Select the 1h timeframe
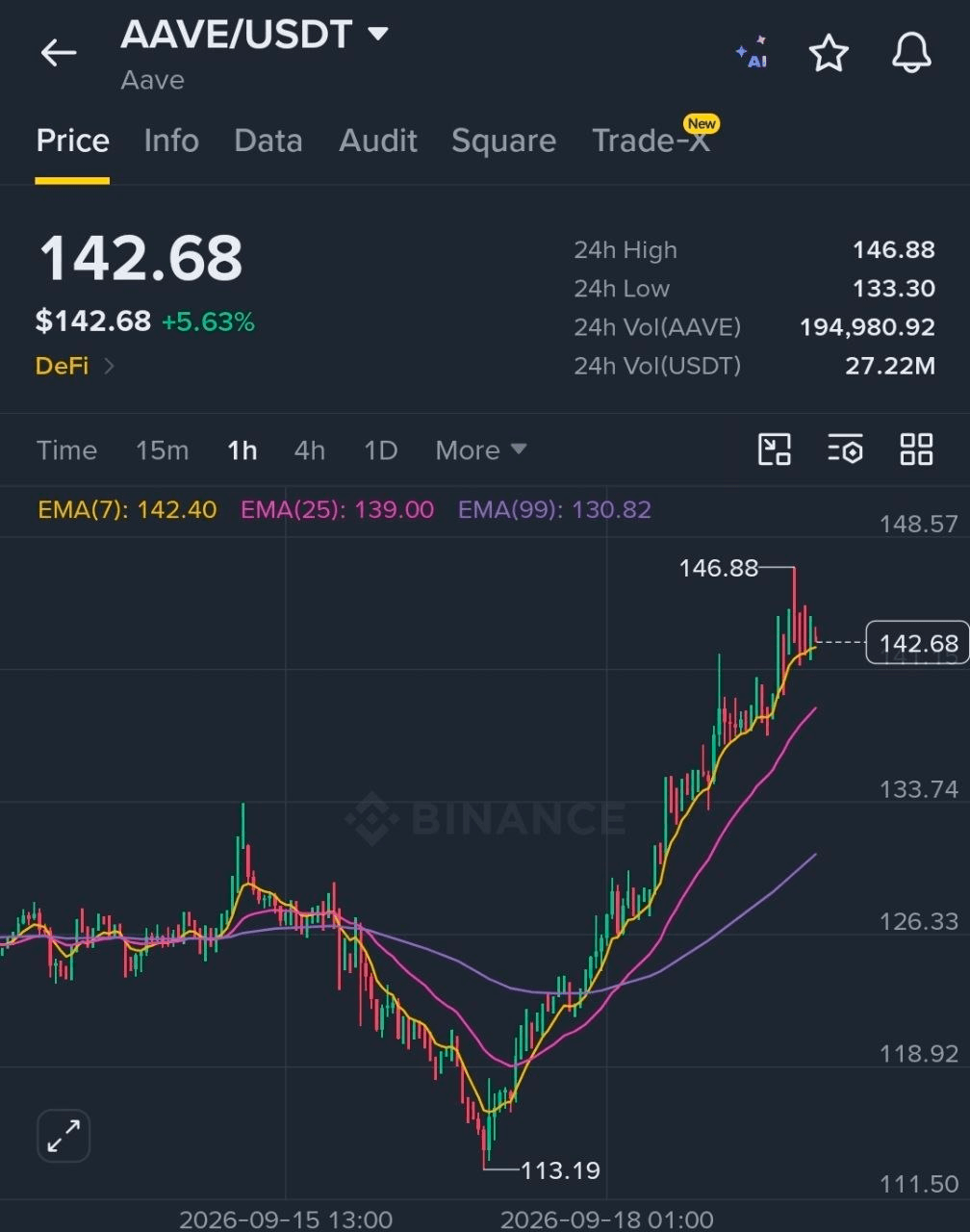 [x=242, y=450]
